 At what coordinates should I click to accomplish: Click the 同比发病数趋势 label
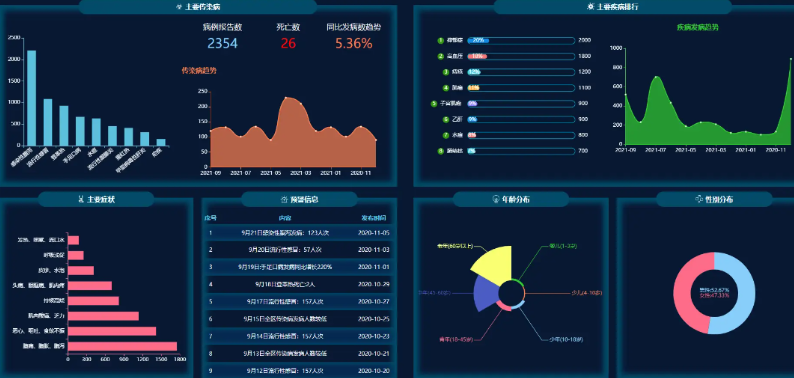354,27
